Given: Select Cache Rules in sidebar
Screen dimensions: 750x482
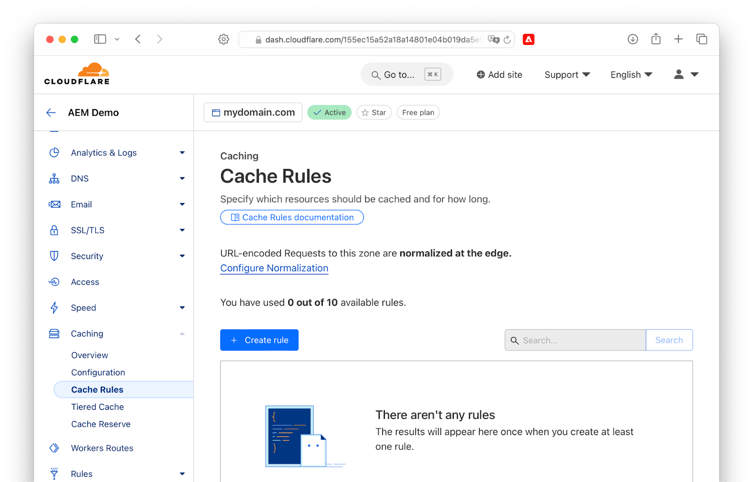Looking at the screenshot, I should (x=123, y=390).
